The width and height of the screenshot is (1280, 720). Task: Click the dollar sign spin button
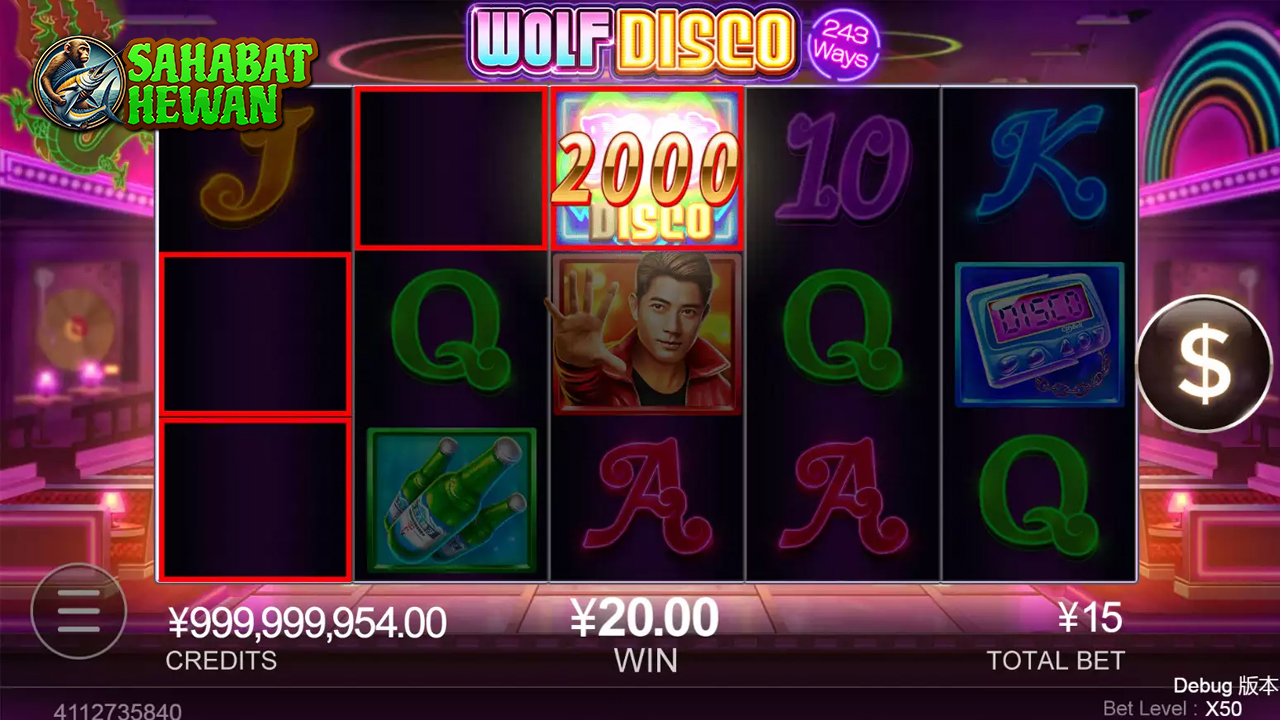click(x=1205, y=364)
